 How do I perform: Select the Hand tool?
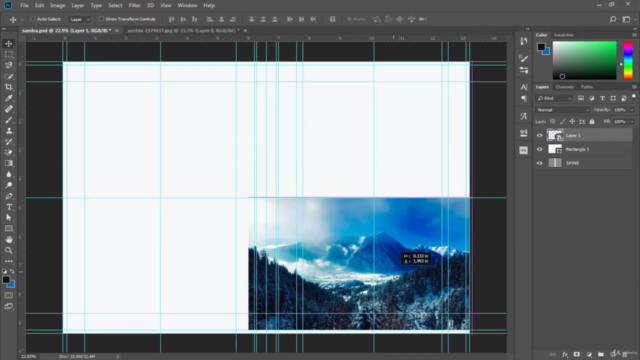point(9,240)
